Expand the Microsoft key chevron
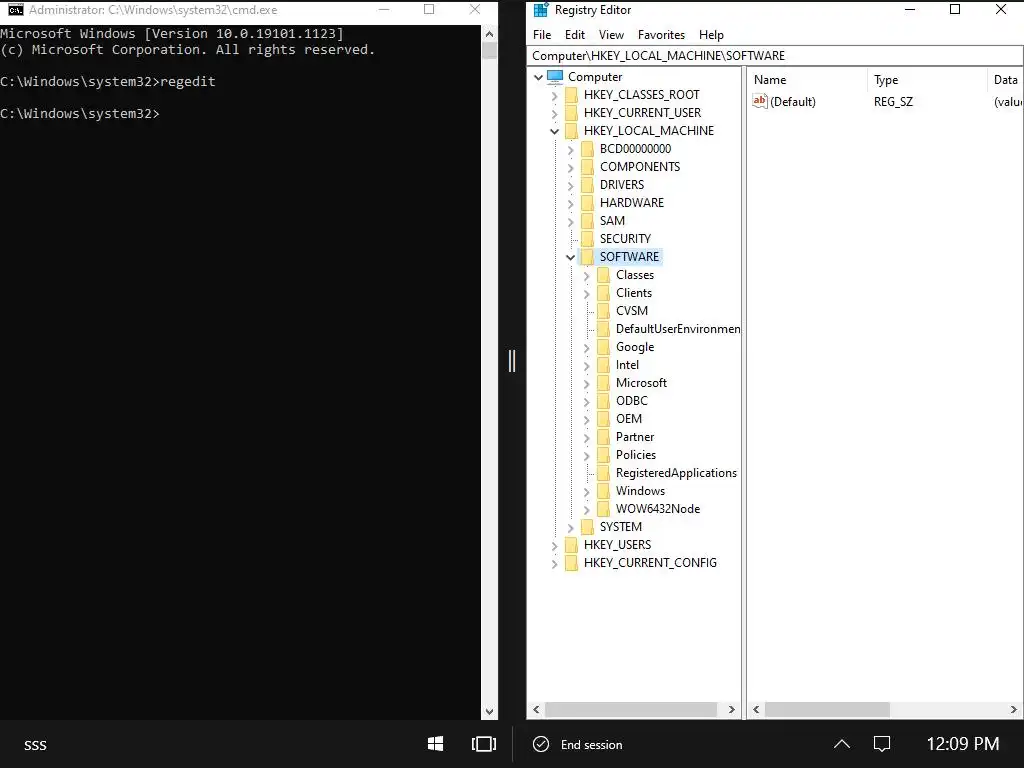This screenshot has width=1024, height=768. (586, 383)
